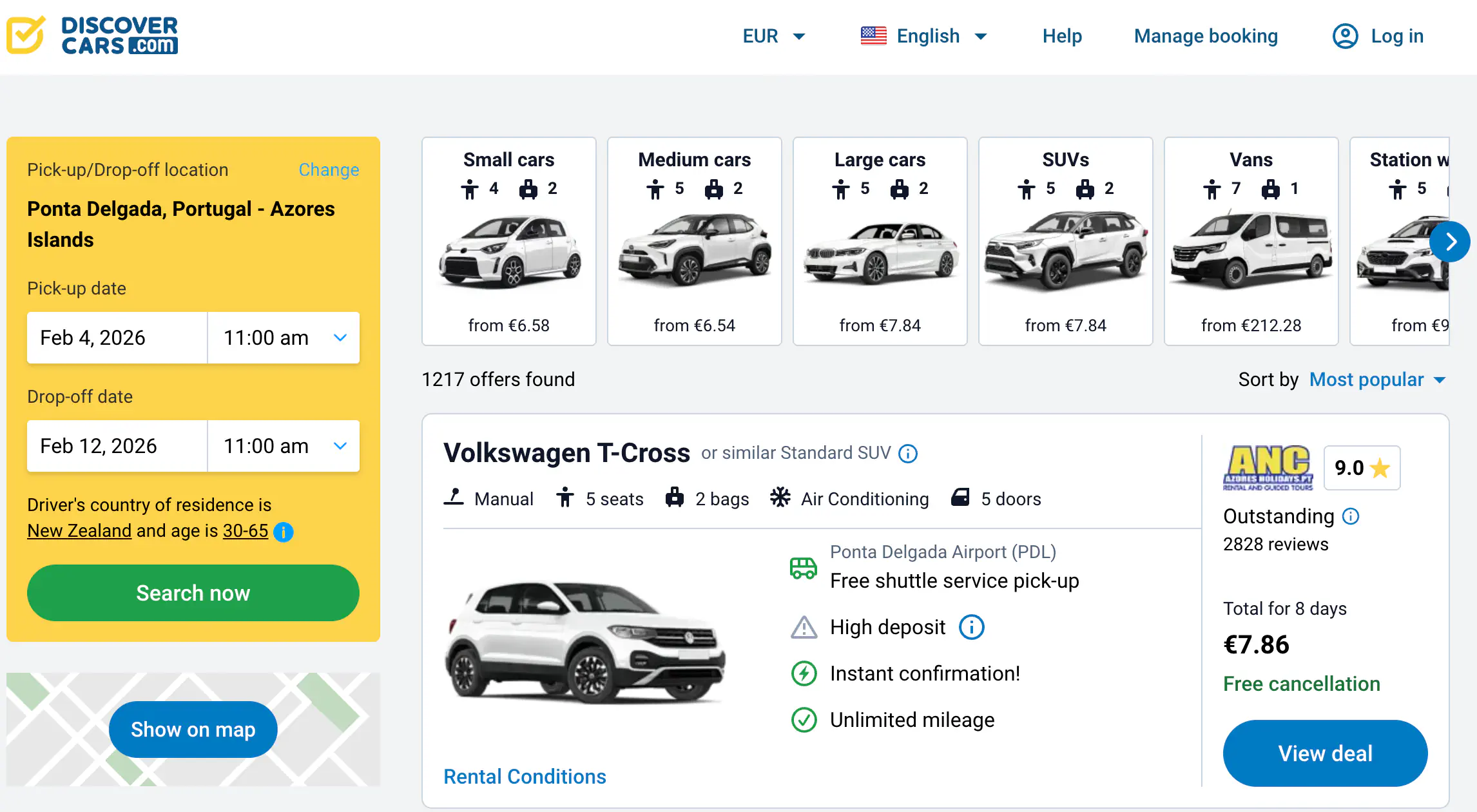The image size is (1477, 812).
Task: Click the info icon next to High deposit
Action: (x=971, y=627)
